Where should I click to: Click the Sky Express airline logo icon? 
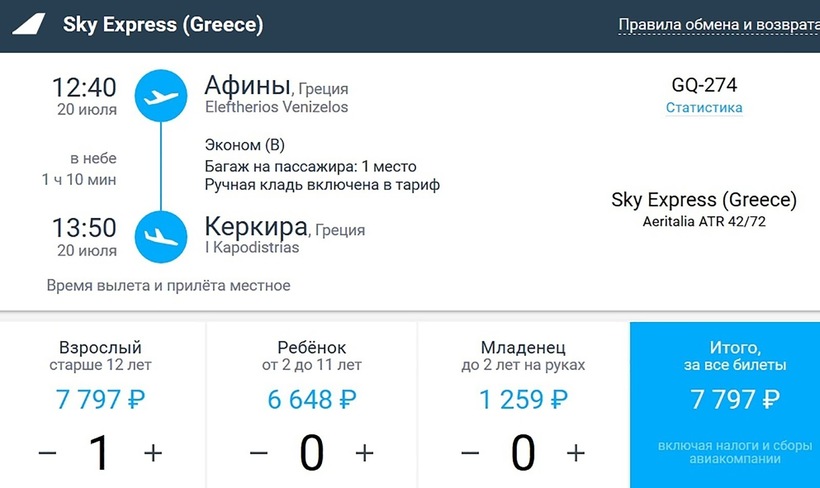[29, 25]
